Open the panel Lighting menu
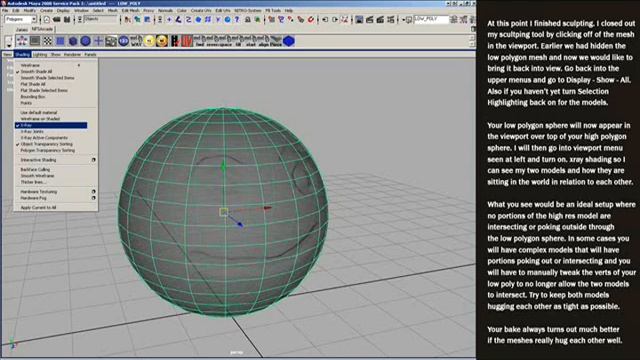Screen dimensions: 640x360 coord(40,54)
